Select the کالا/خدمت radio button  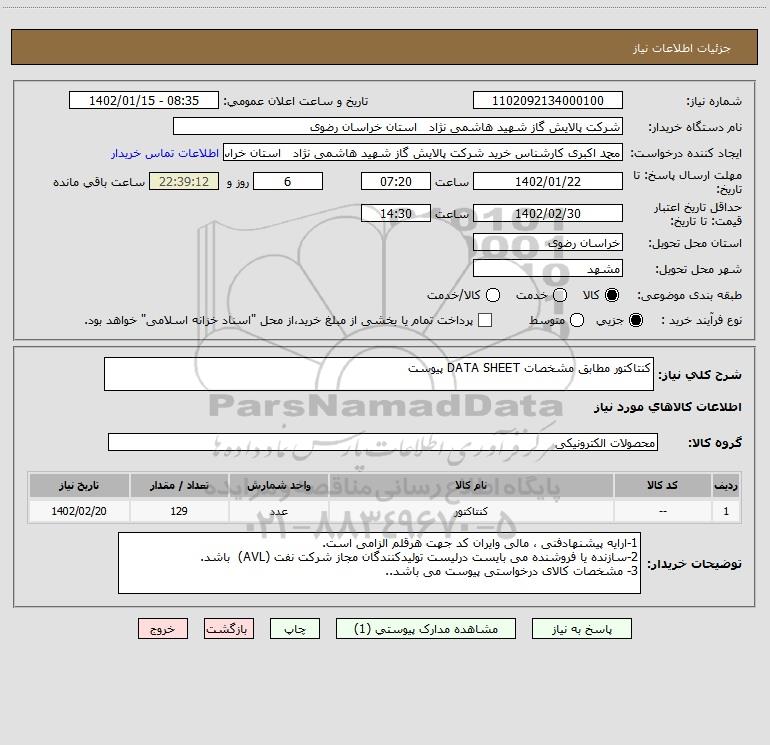[493, 295]
